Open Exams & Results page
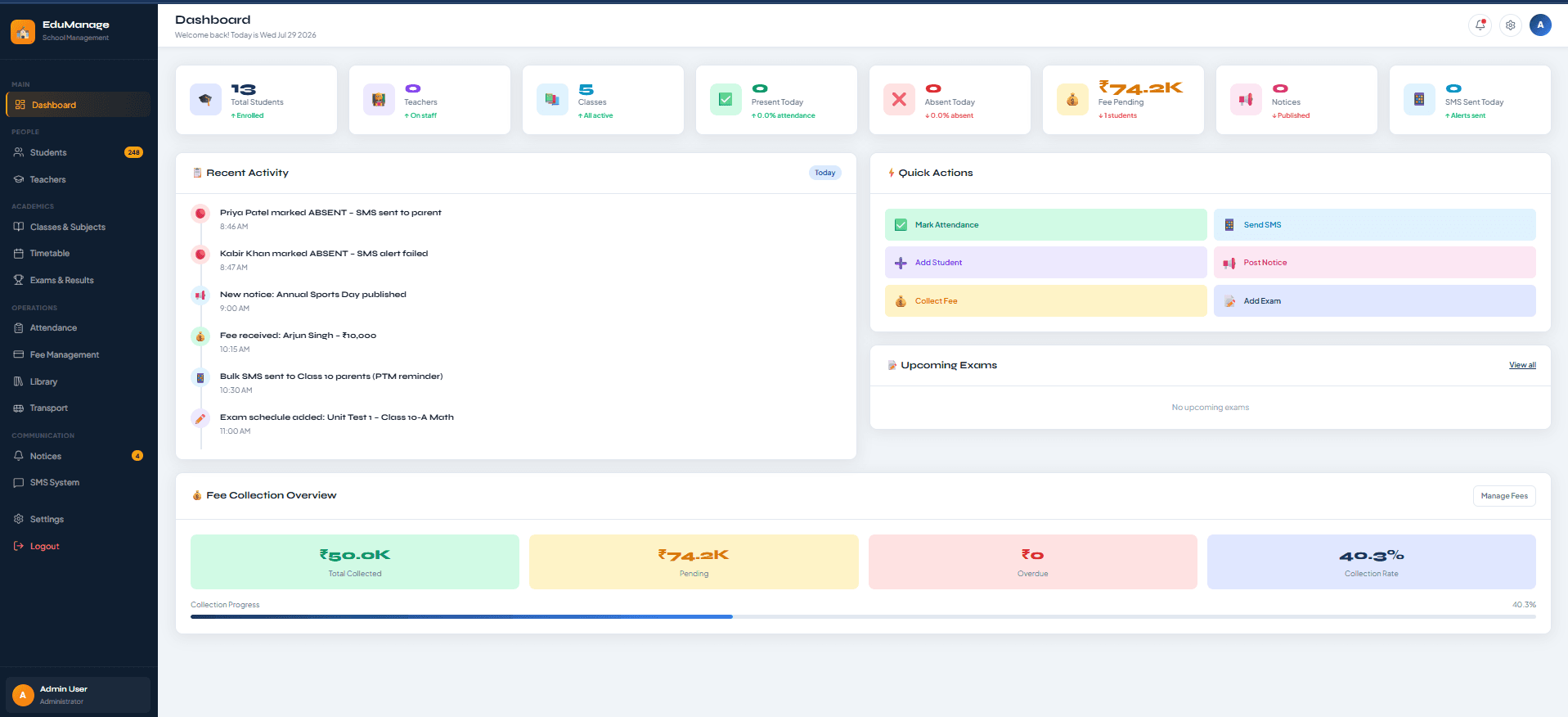 coord(79,280)
